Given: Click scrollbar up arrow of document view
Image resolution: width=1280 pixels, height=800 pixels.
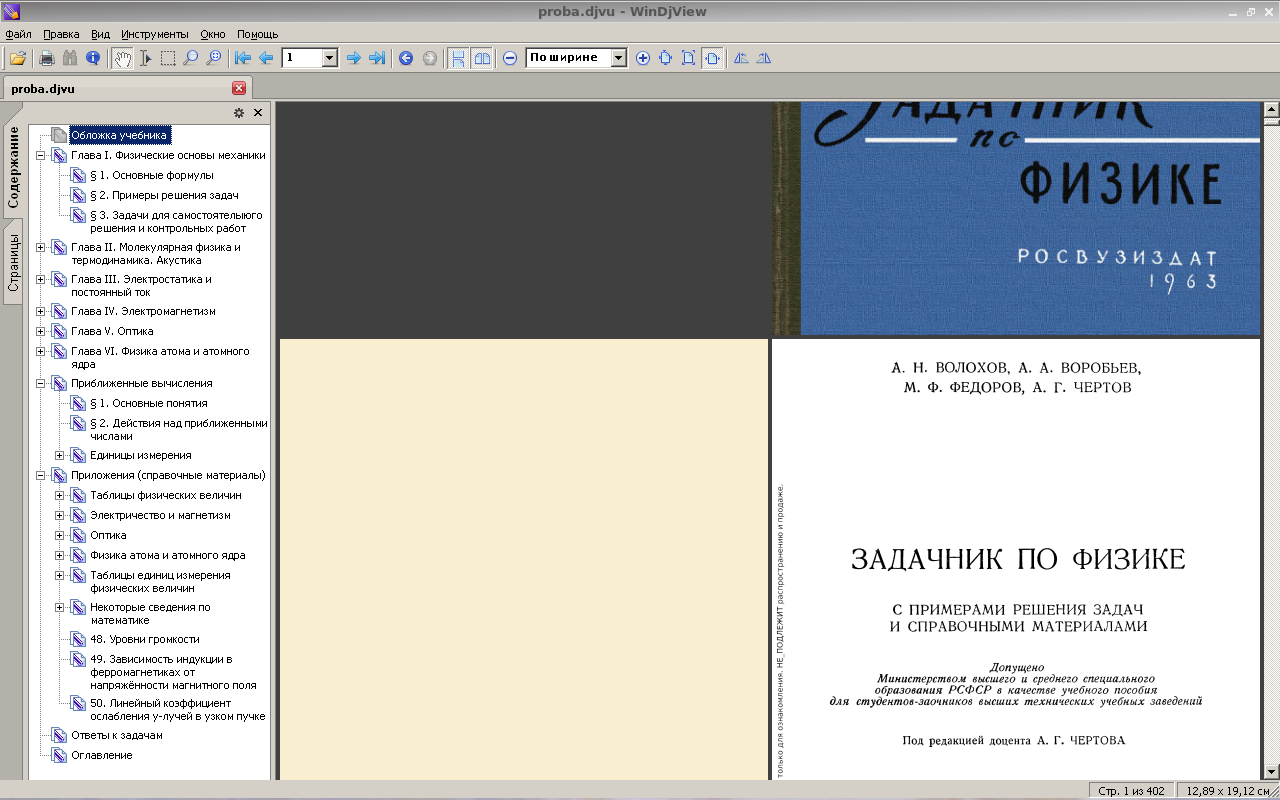Looking at the screenshot, I should (x=1272, y=109).
